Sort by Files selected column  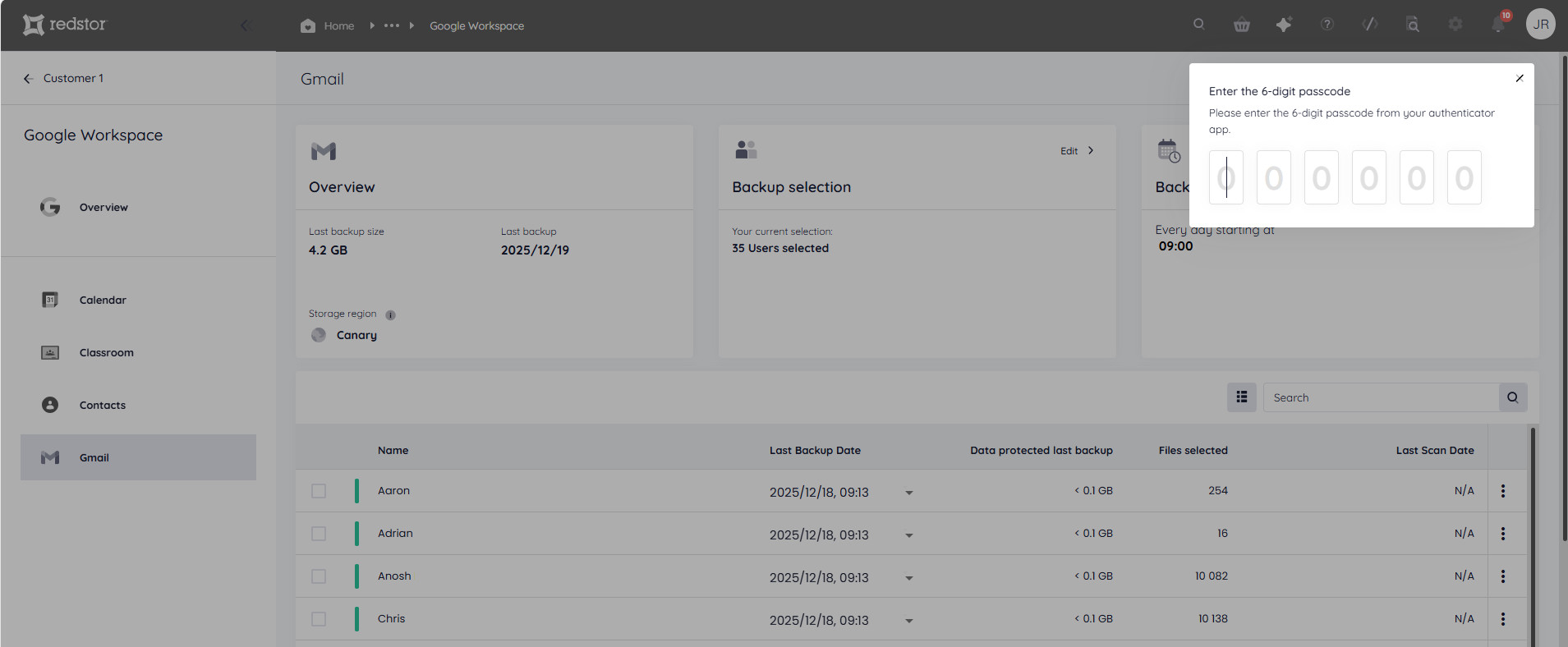[x=1193, y=450]
